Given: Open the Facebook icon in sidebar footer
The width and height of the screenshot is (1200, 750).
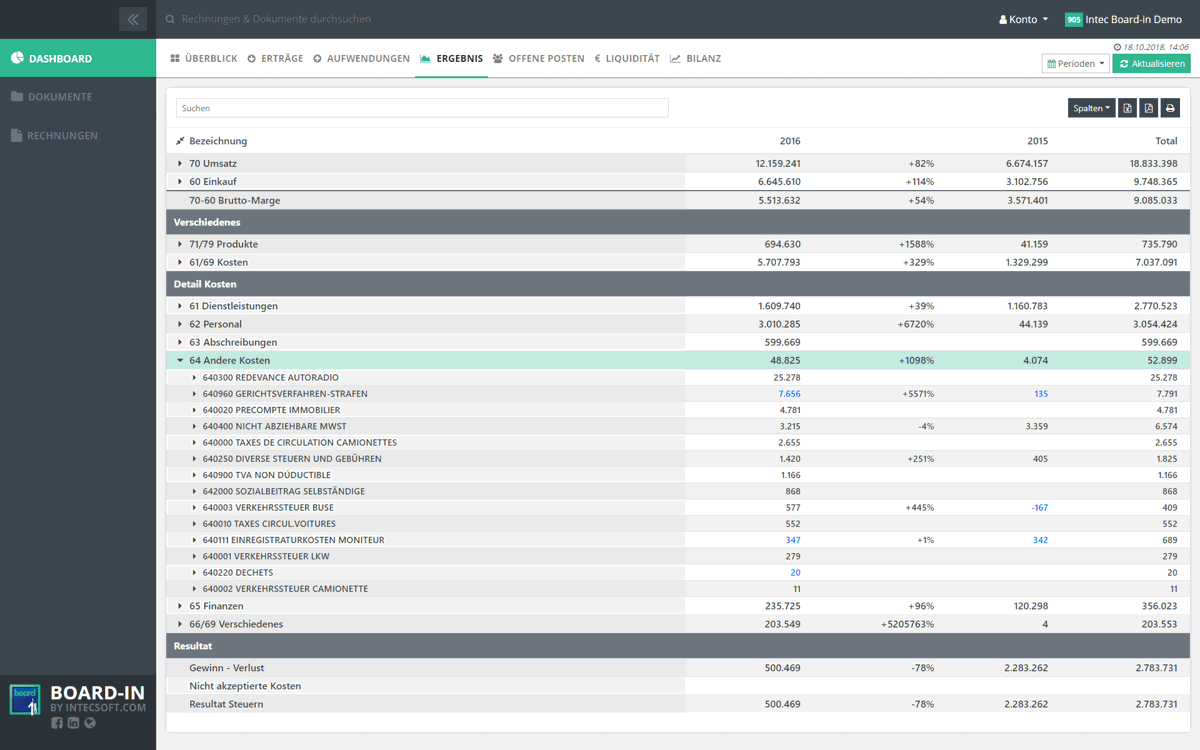Looking at the screenshot, I should pyautogui.click(x=56, y=723).
